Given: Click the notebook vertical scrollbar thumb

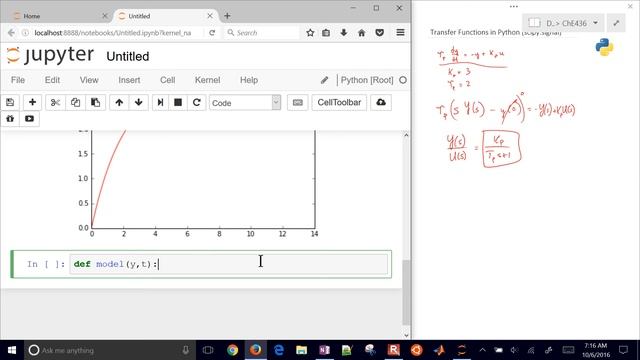Looking at the screenshot, I should [406, 292].
